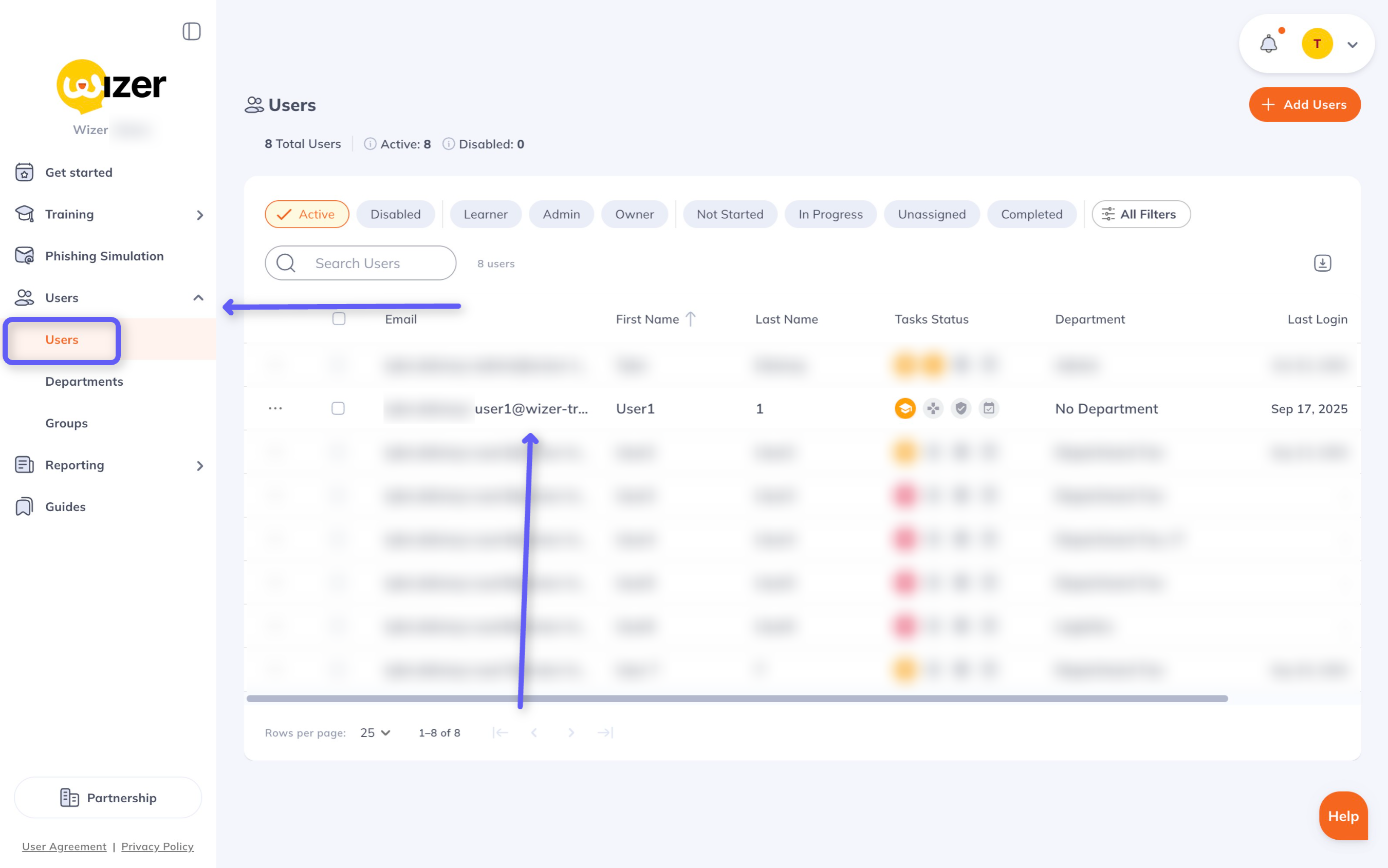Click the training status icon for User1

click(x=905, y=408)
